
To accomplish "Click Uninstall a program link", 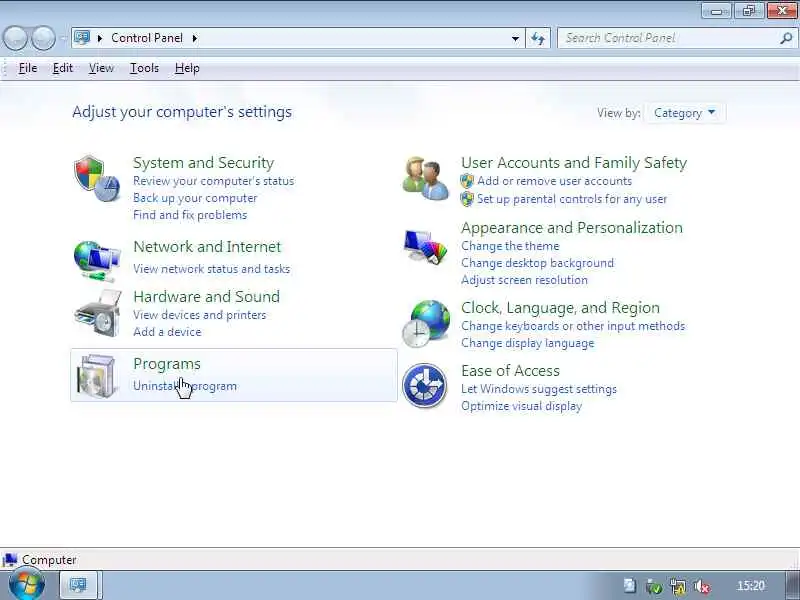I will [185, 386].
